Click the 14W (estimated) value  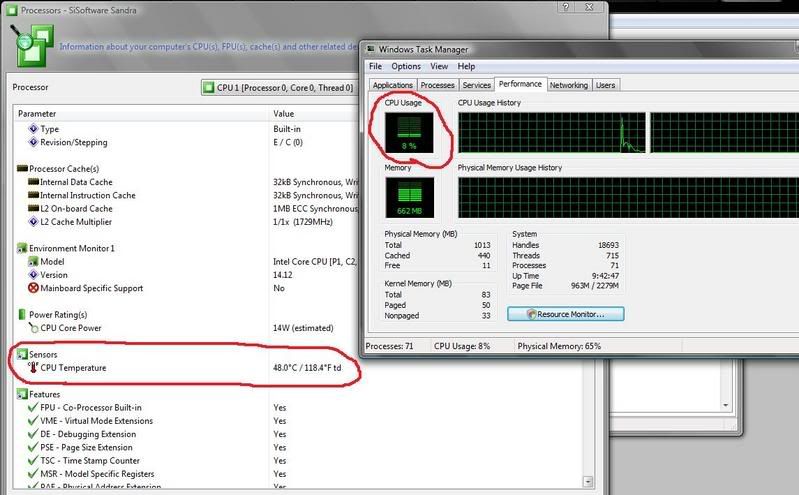pos(303,328)
